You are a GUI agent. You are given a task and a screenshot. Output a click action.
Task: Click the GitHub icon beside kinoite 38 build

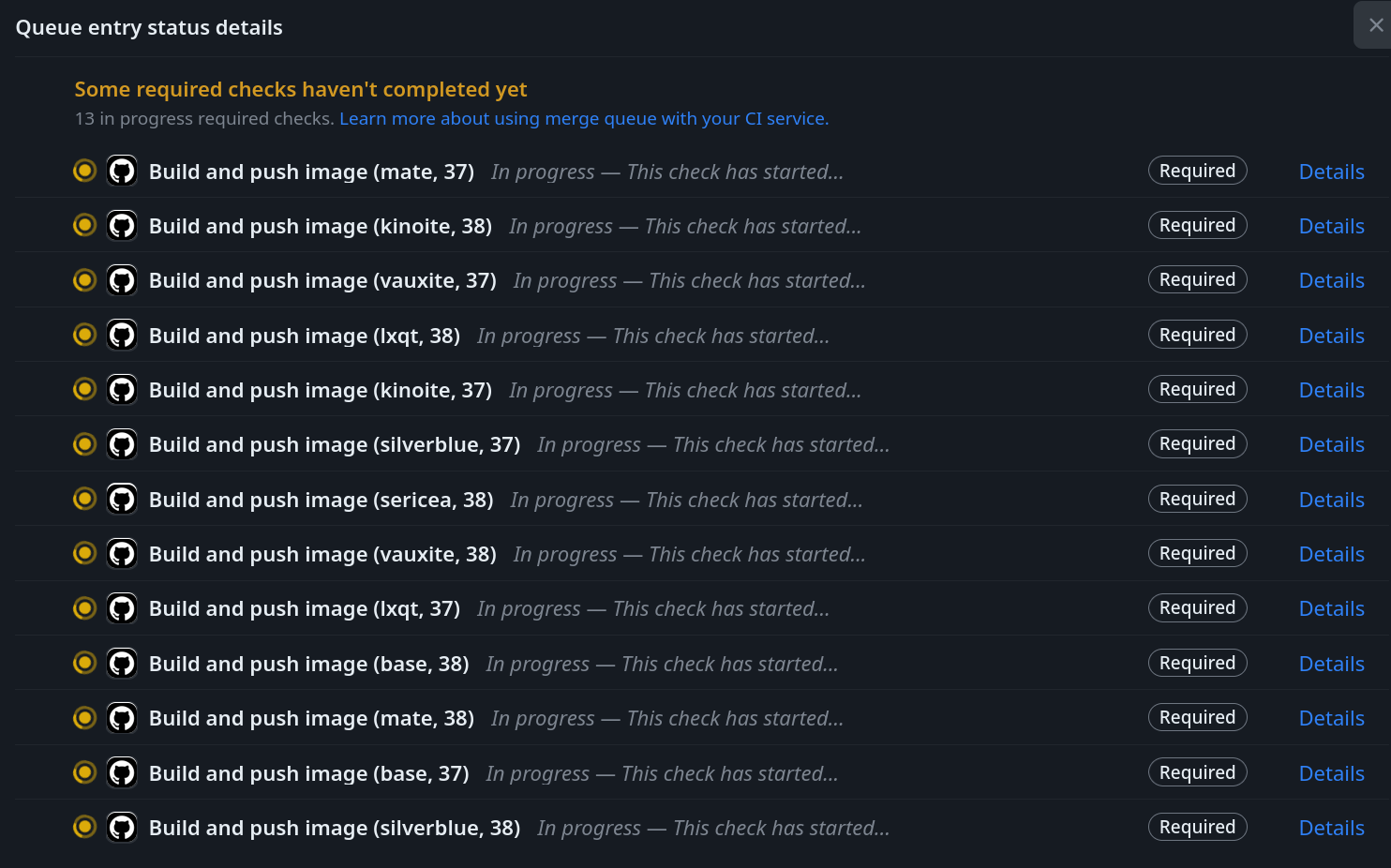point(122,225)
